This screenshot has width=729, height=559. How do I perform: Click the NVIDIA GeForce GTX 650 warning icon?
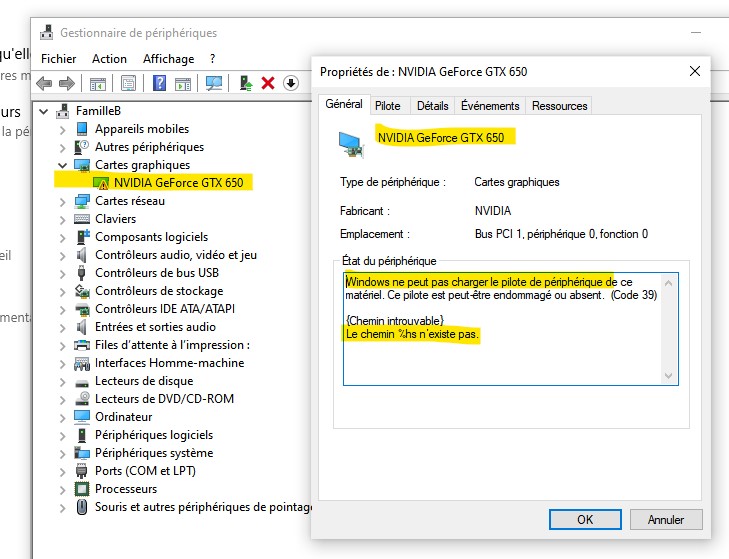click(x=101, y=183)
